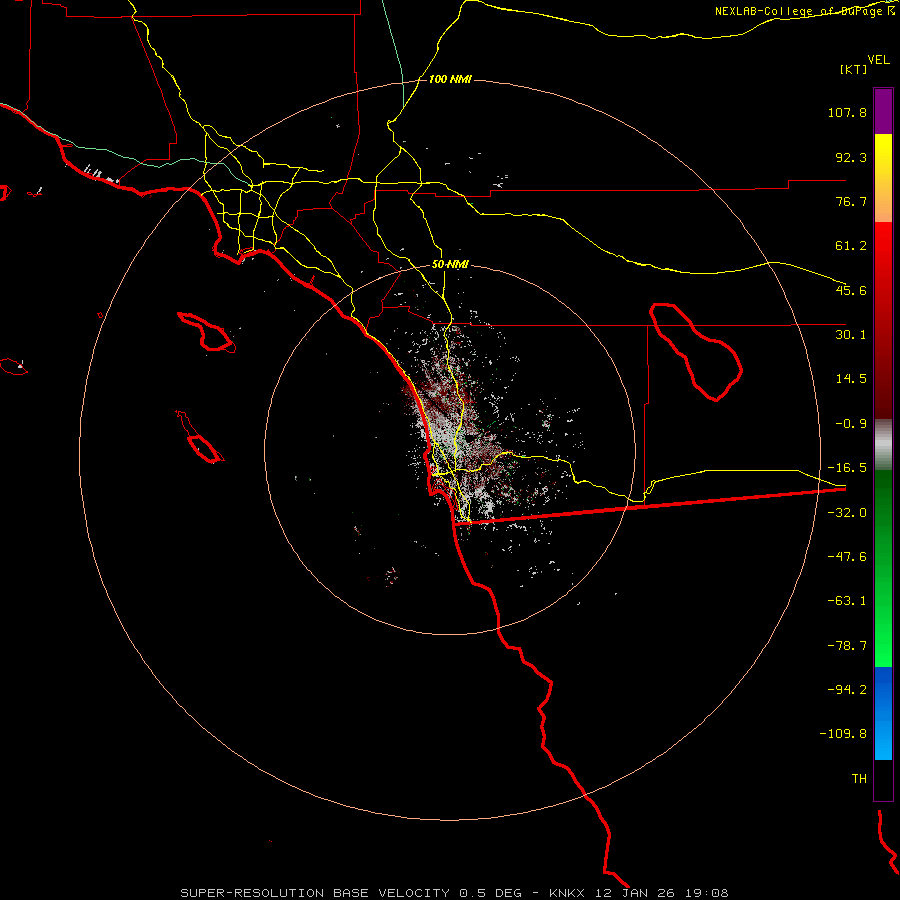900x900 pixels.
Task: Click the [KT] units label
Action: [854, 69]
